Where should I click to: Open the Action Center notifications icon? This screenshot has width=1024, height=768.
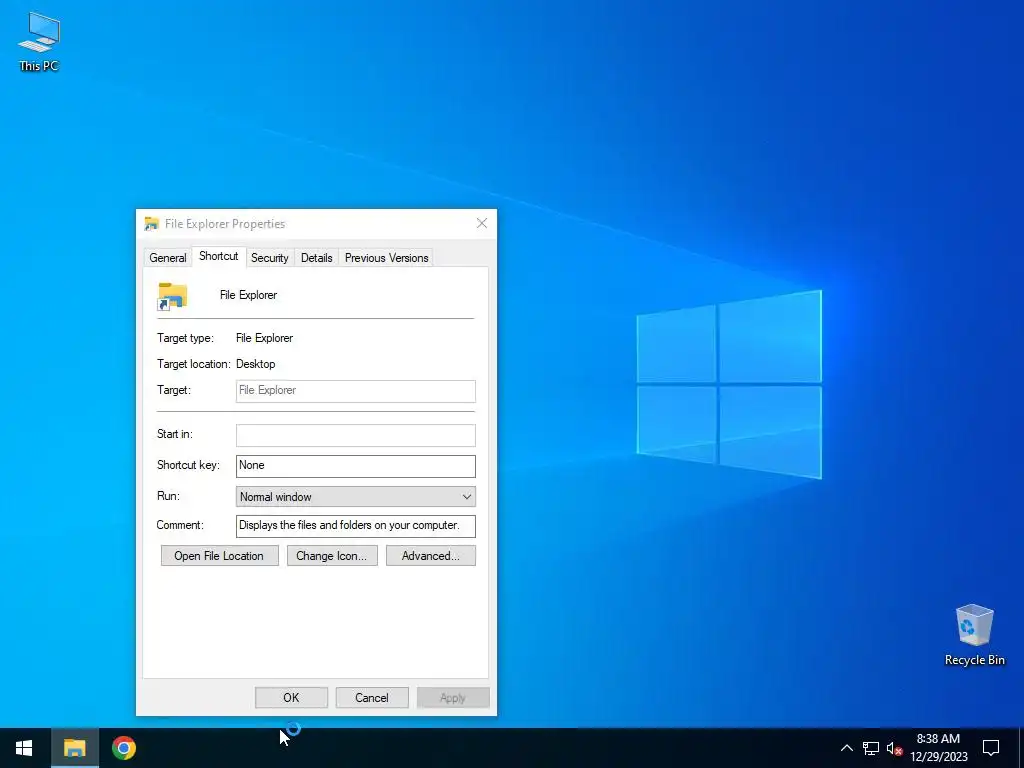[991, 748]
